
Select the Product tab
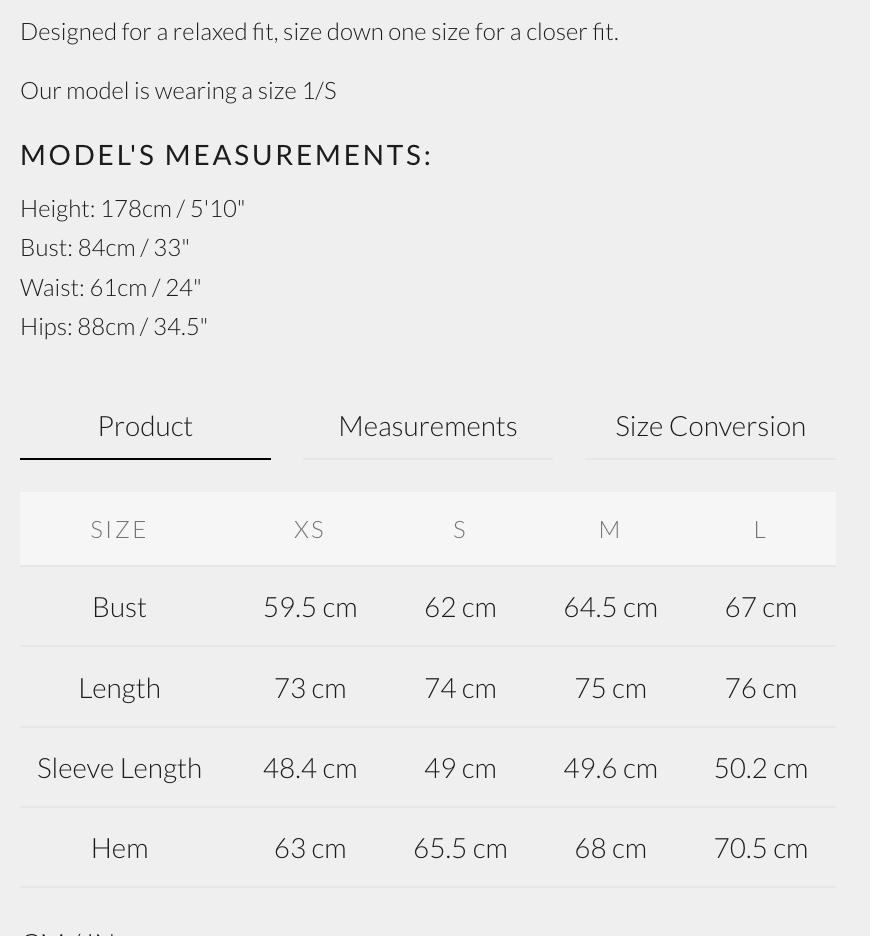pos(145,426)
